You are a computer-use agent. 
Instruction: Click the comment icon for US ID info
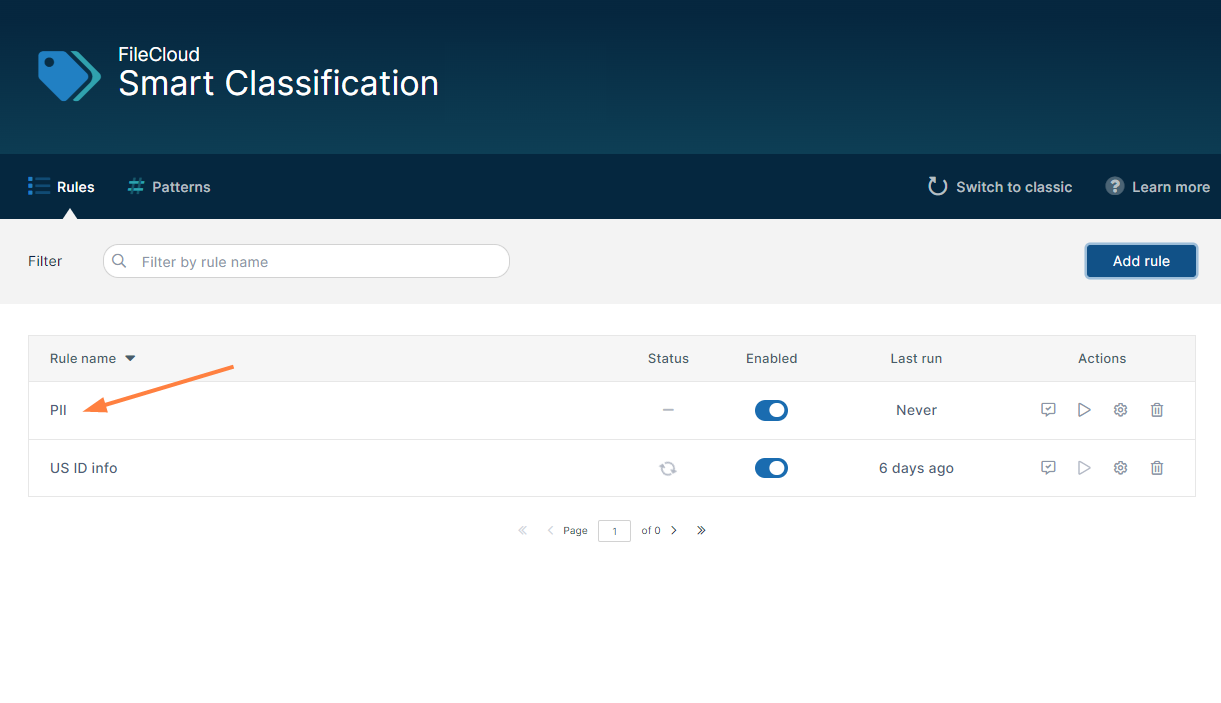pyautogui.click(x=1048, y=468)
